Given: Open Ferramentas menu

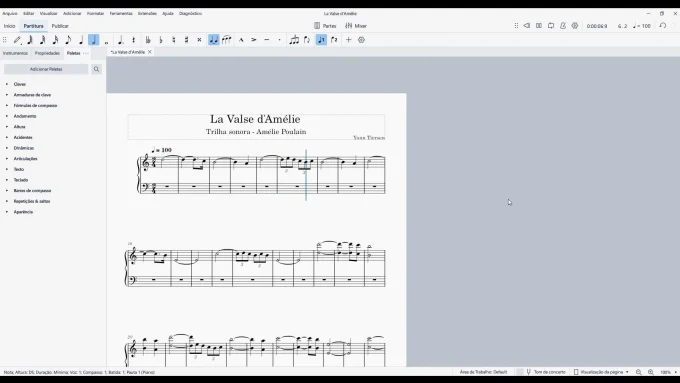Looking at the screenshot, I should [121, 13].
